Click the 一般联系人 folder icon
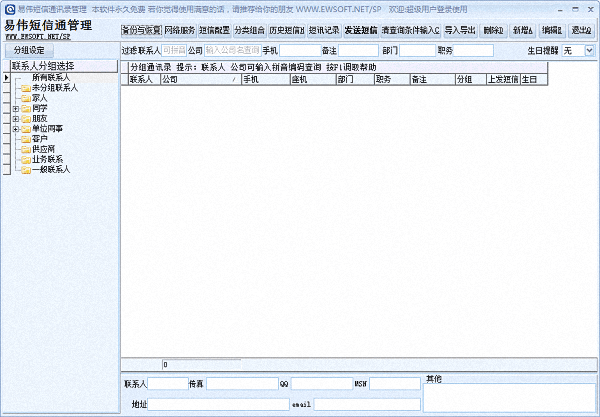 click(26, 169)
